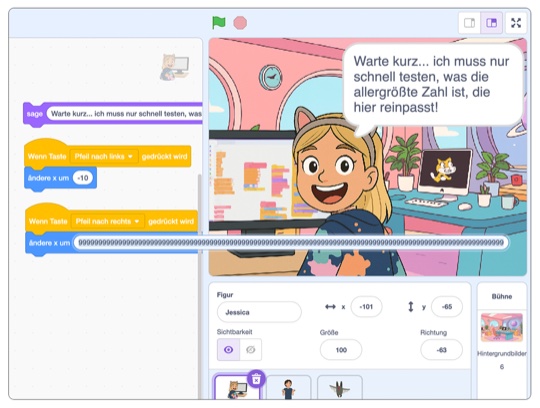Edit the Richtung field -63
The image size is (540, 408).
click(x=441, y=350)
